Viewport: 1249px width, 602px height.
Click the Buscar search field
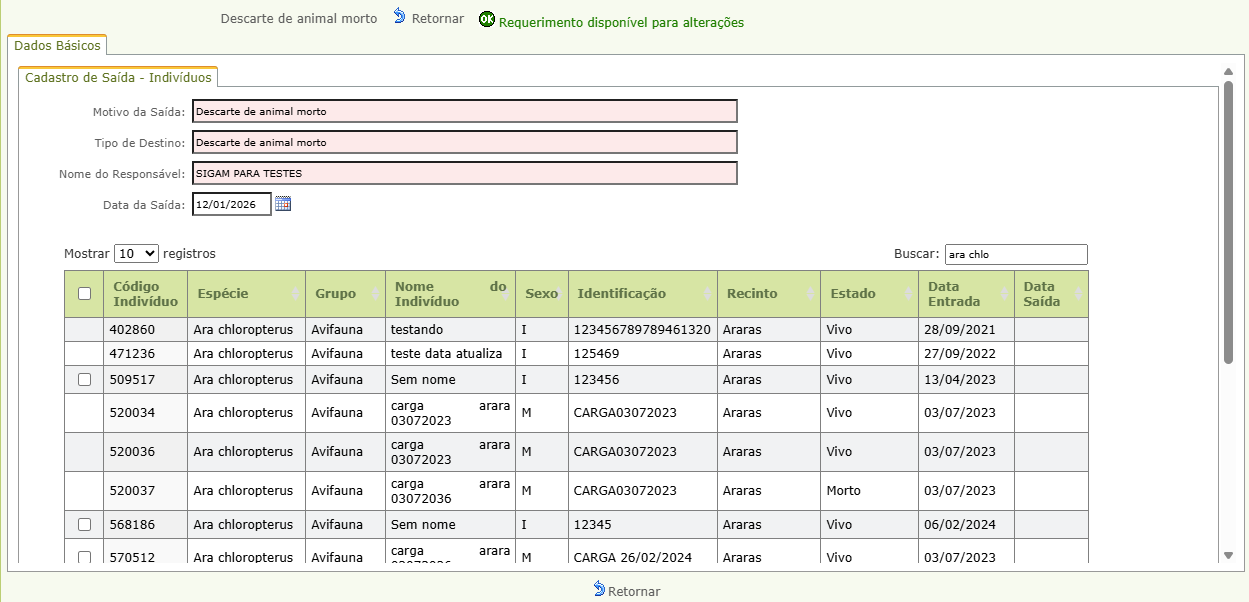point(1015,254)
